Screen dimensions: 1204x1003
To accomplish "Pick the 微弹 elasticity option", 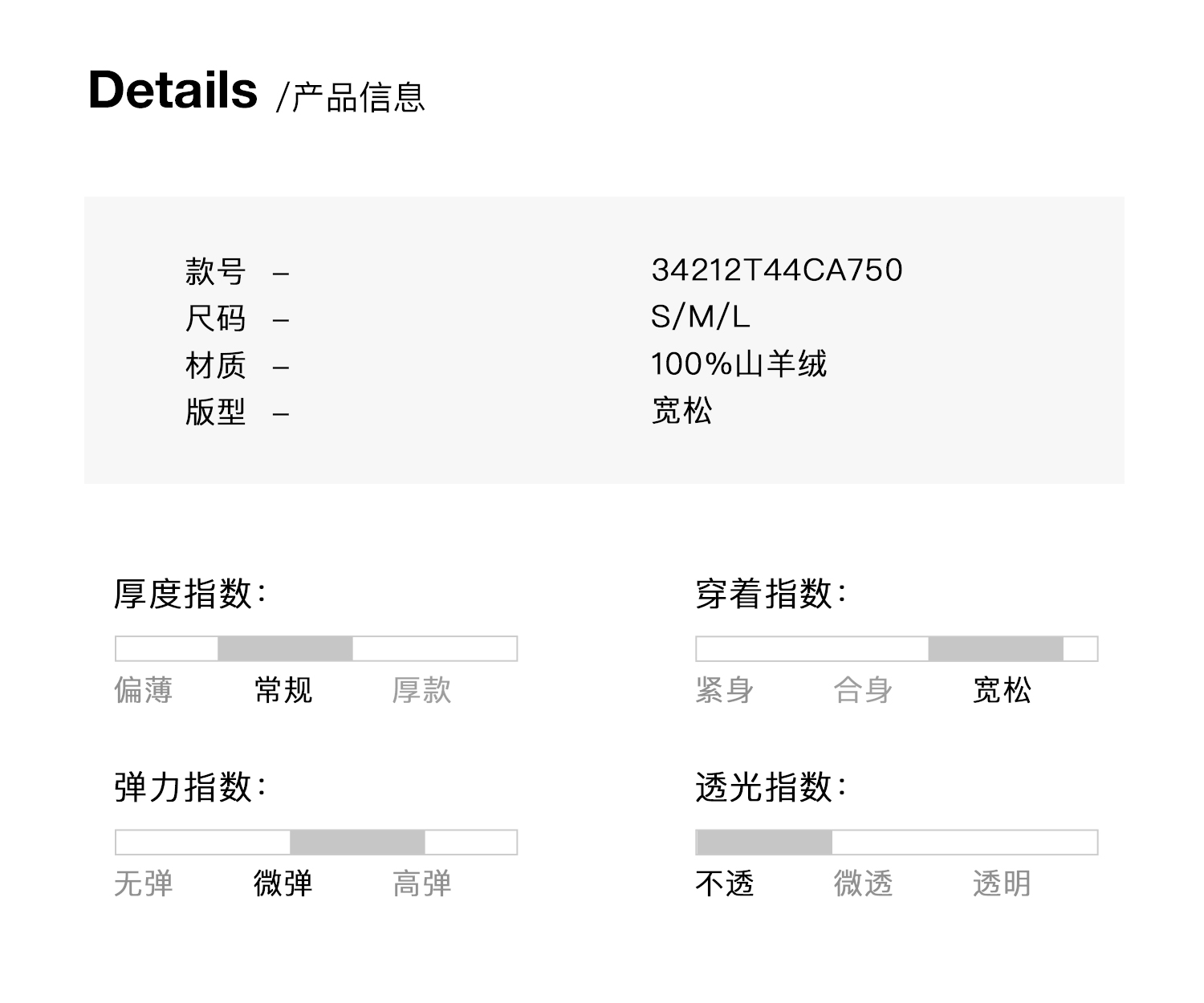I will coord(283,883).
